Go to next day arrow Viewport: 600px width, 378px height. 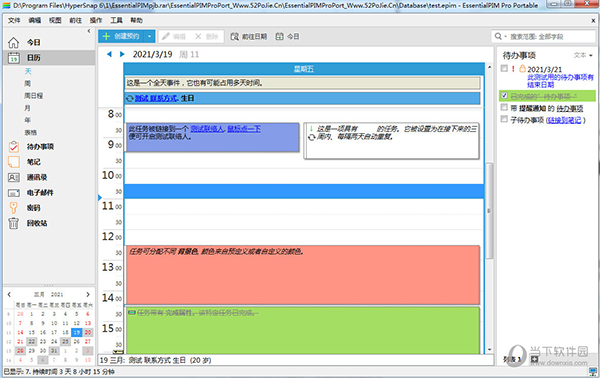122,54
